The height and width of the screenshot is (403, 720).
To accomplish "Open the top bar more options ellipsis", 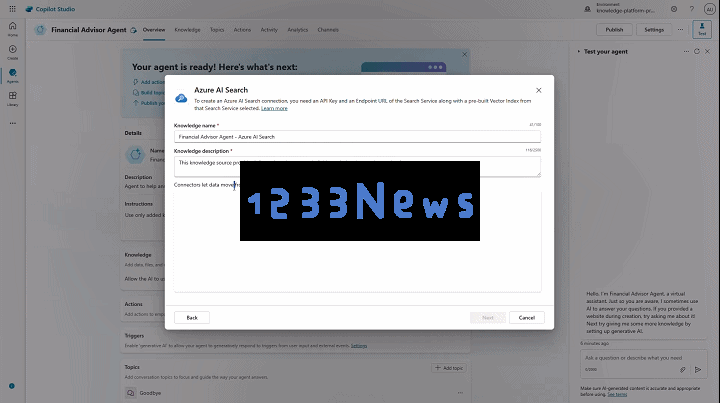I will (x=681, y=29).
